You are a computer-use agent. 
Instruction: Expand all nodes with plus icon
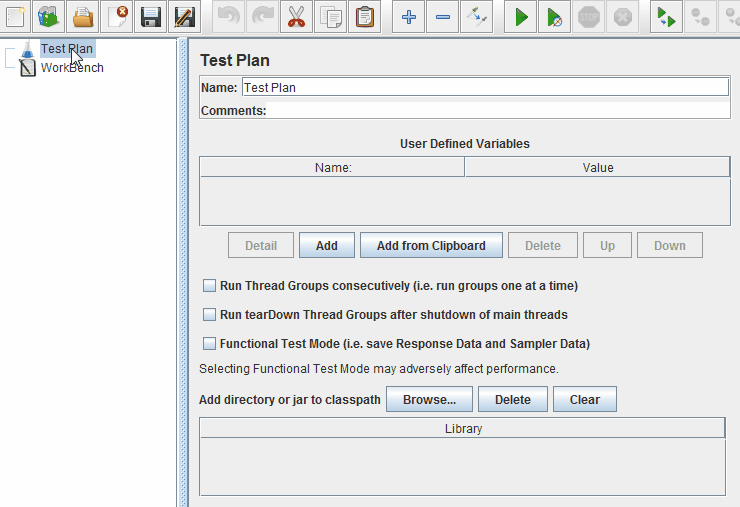409,17
